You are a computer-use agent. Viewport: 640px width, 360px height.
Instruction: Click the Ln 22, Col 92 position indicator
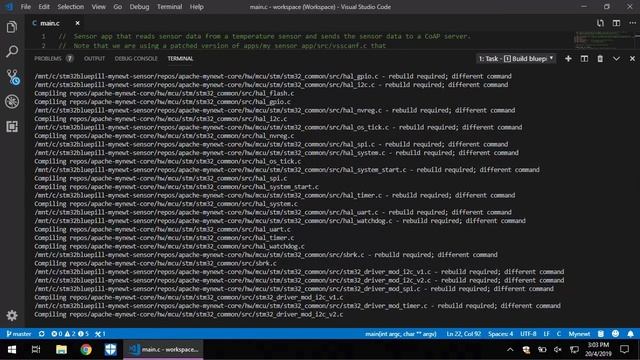(x=463, y=333)
